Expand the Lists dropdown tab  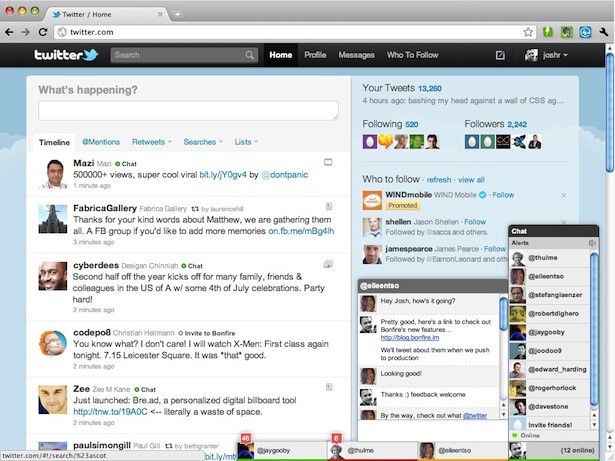[x=246, y=142]
